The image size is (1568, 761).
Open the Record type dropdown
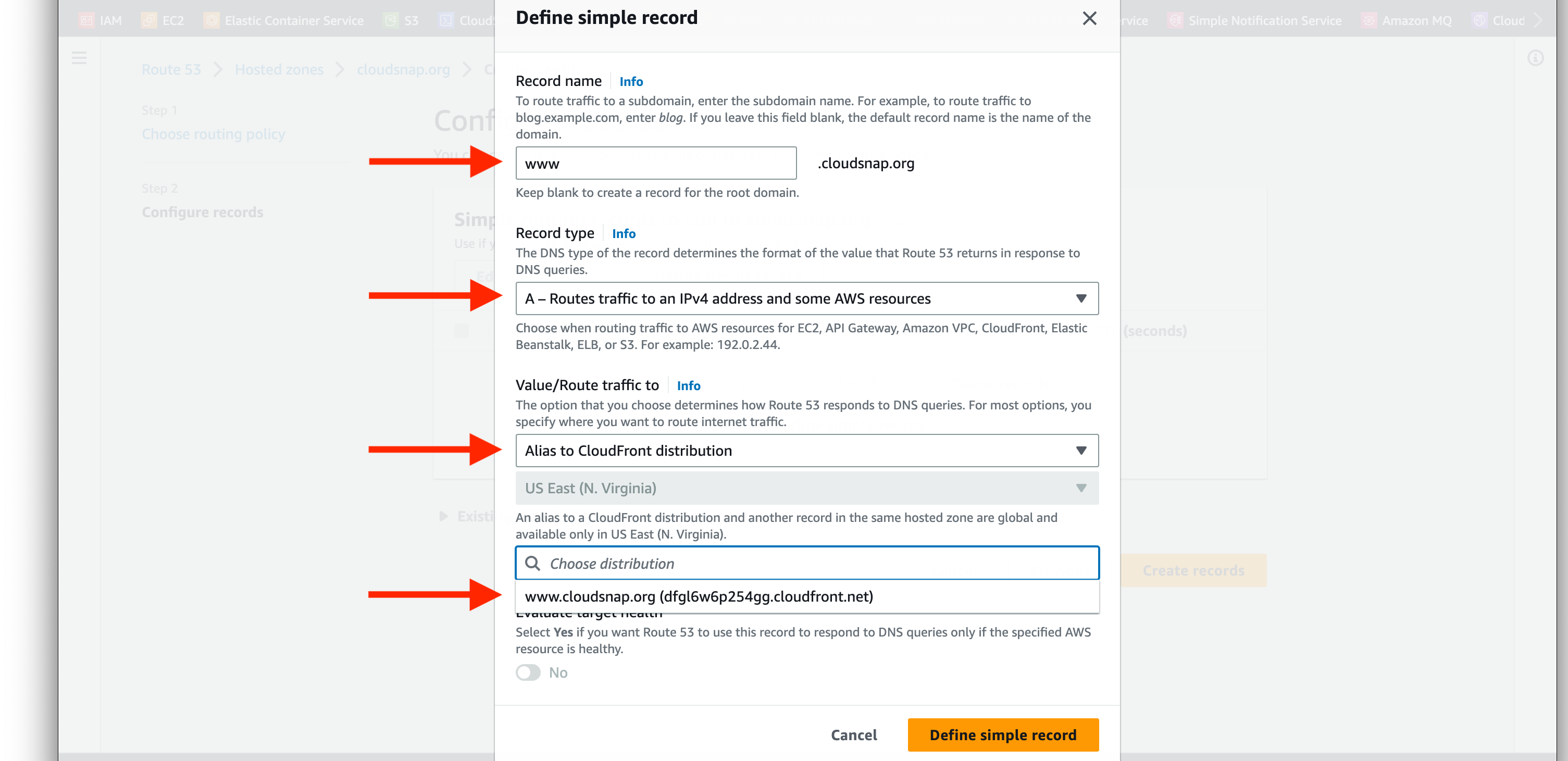pyautogui.click(x=806, y=298)
